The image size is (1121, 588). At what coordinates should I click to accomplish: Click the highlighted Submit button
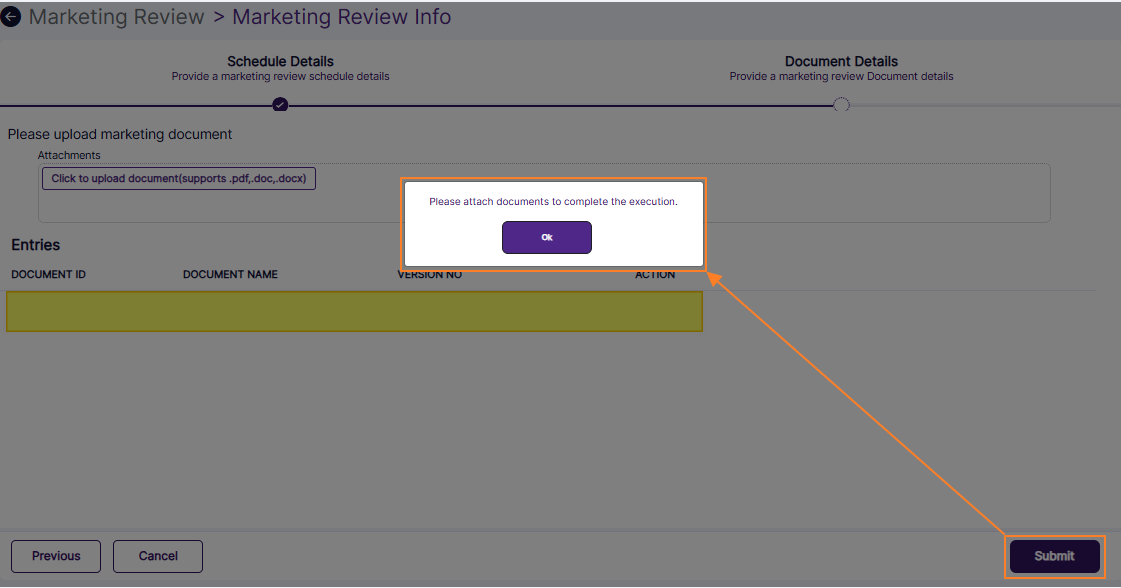1054,556
